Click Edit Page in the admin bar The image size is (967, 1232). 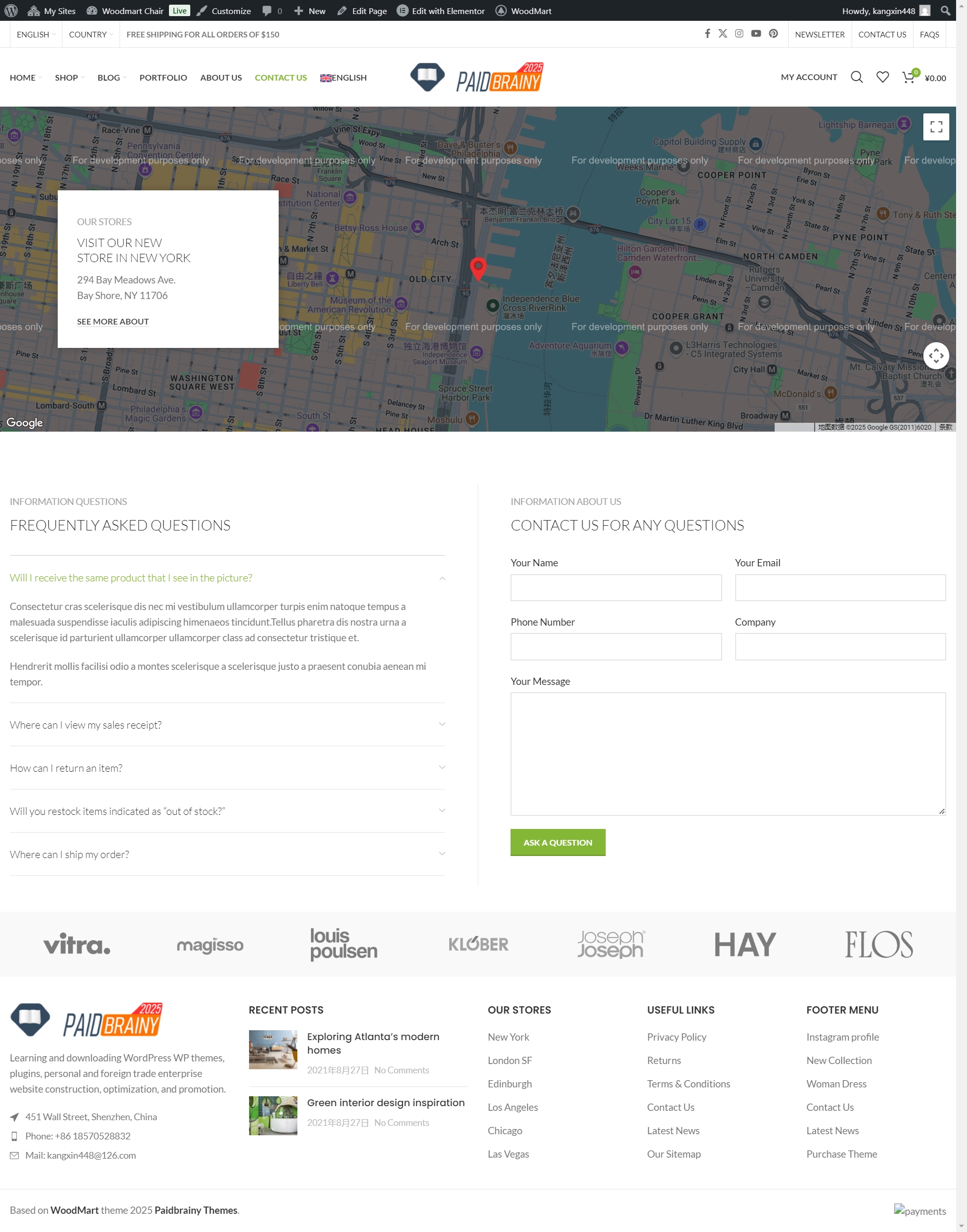(362, 11)
